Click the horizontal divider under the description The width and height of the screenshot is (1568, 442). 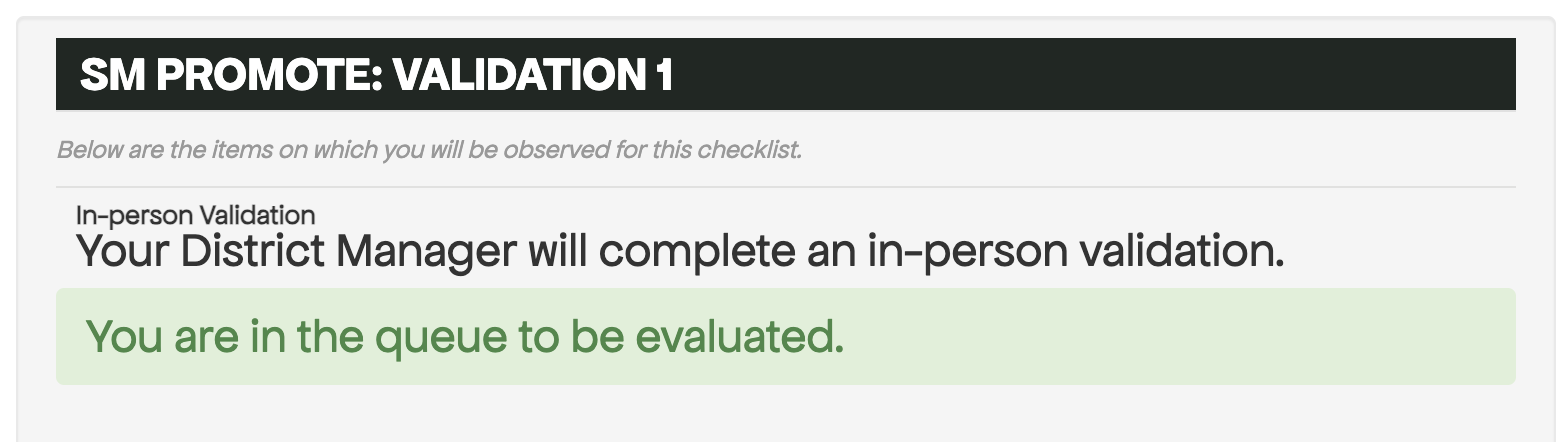point(785,187)
